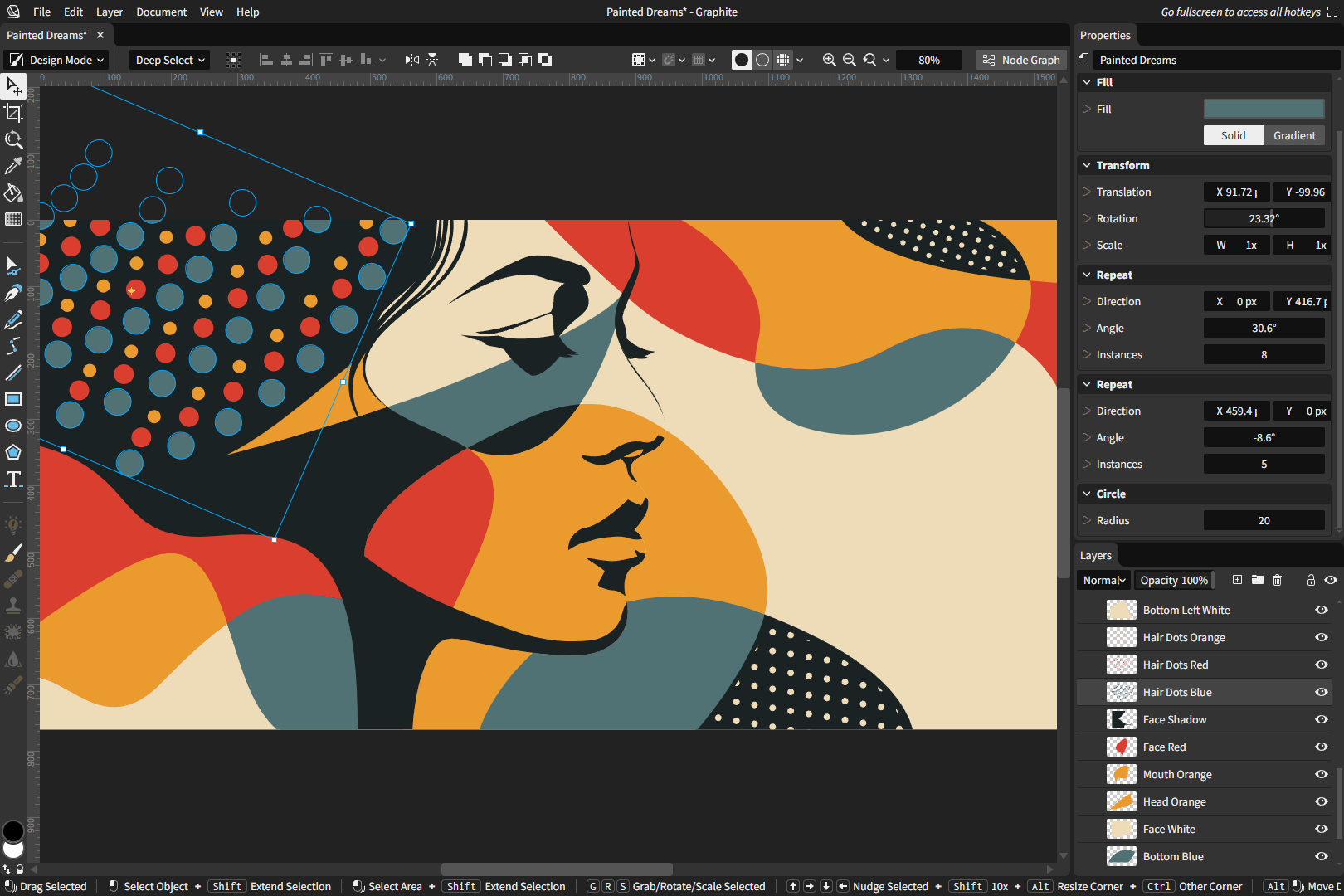
Task: Hide the Bottom Left White layer
Action: tap(1322, 610)
